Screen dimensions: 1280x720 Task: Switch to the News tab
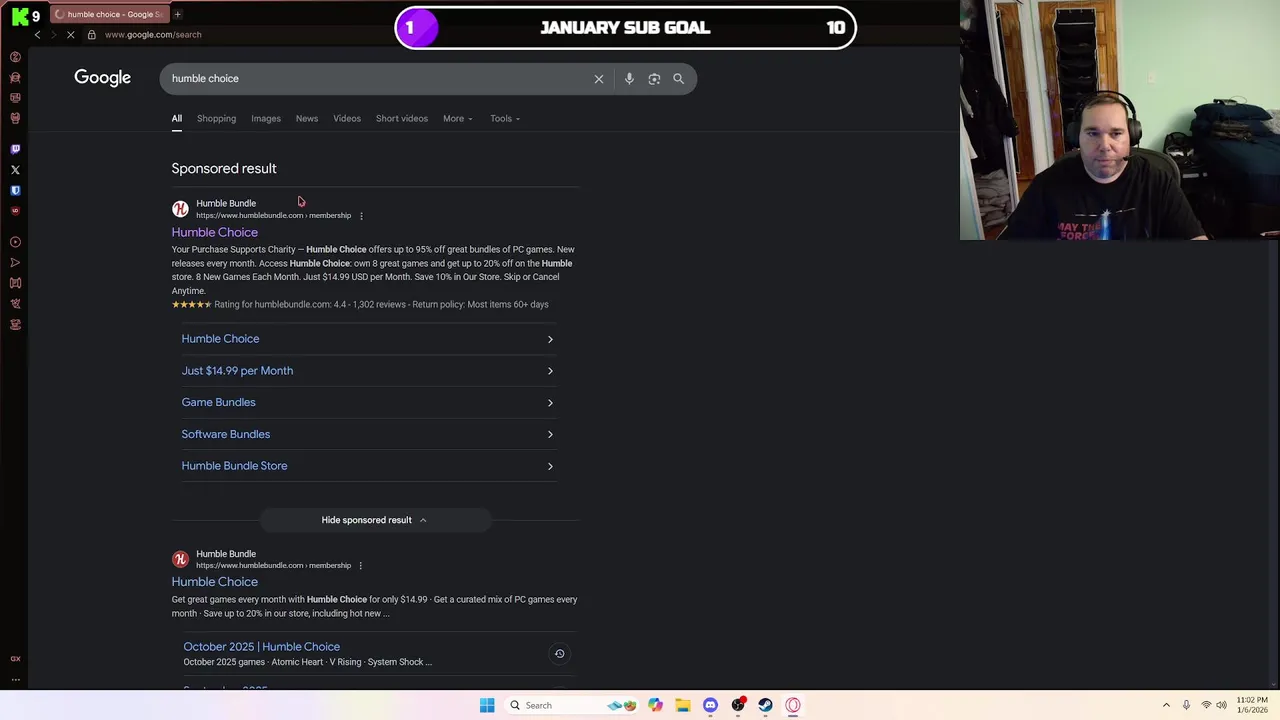(307, 119)
